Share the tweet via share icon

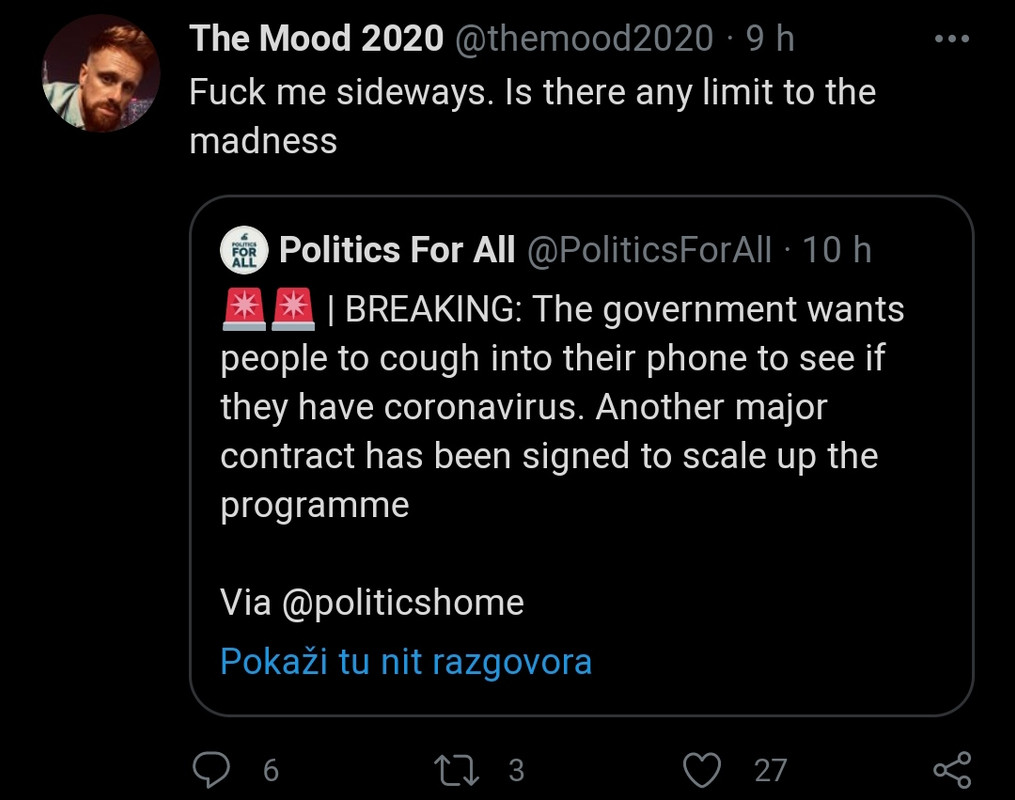click(952, 770)
